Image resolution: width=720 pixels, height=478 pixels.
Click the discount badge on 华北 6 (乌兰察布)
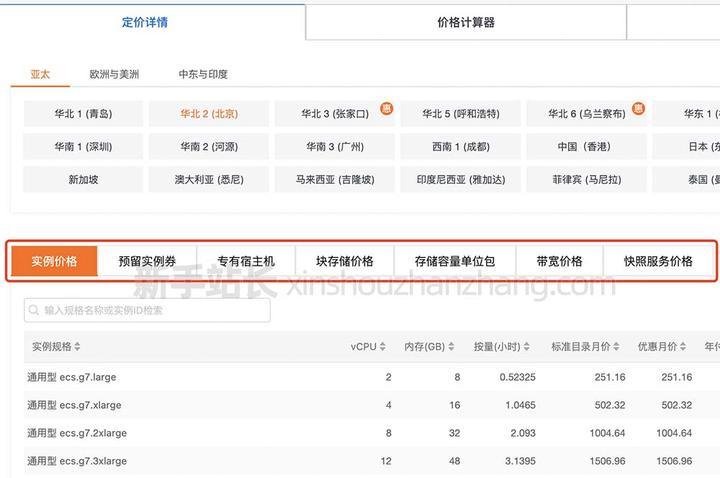[638, 108]
